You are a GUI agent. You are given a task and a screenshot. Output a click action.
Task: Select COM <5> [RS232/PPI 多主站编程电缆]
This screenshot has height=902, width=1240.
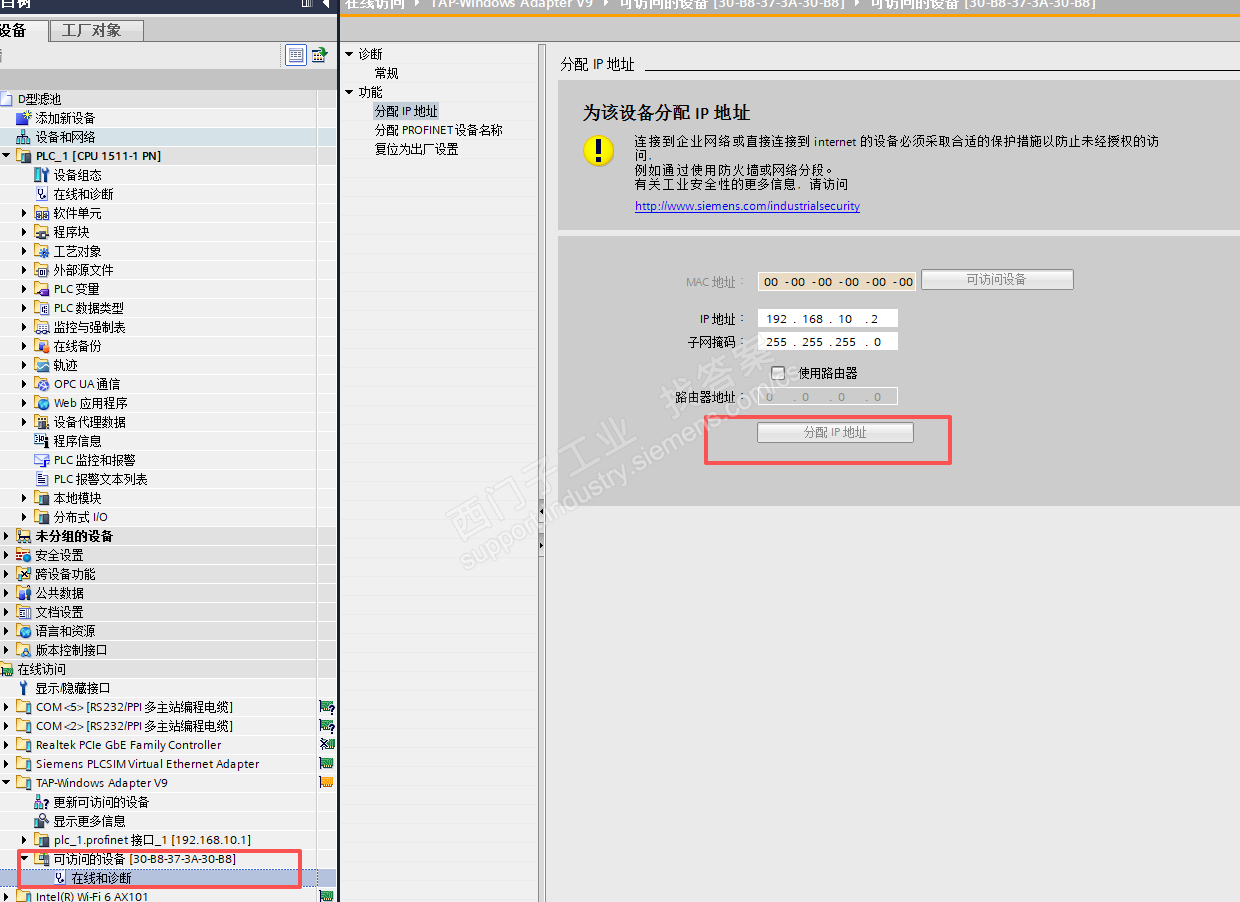(x=134, y=707)
